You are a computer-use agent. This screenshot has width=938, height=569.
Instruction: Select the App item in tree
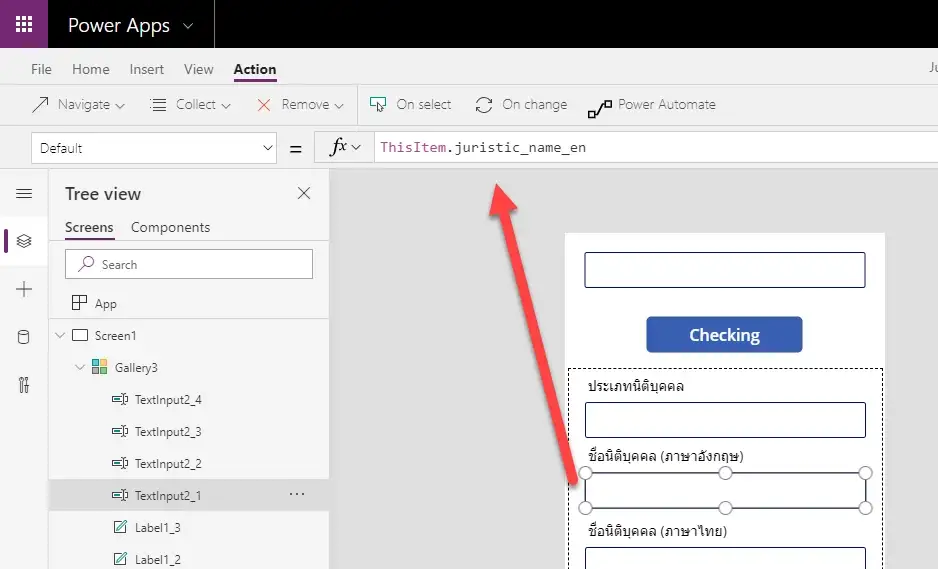tap(106, 304)
